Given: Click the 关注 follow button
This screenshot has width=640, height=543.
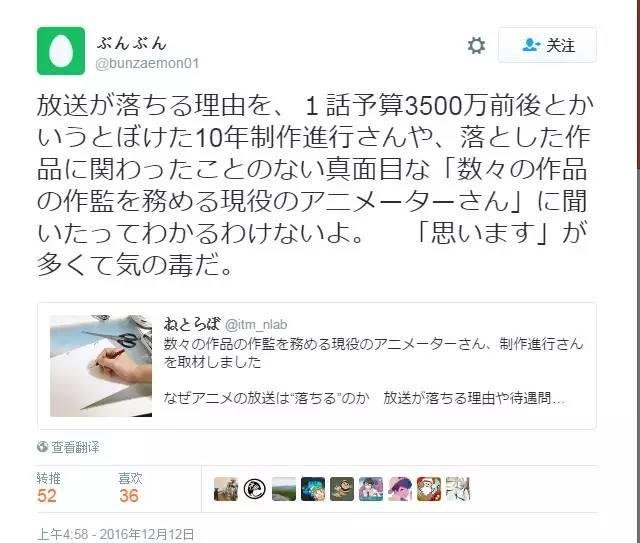Looking at the screenshot, I should pos(547,45).
